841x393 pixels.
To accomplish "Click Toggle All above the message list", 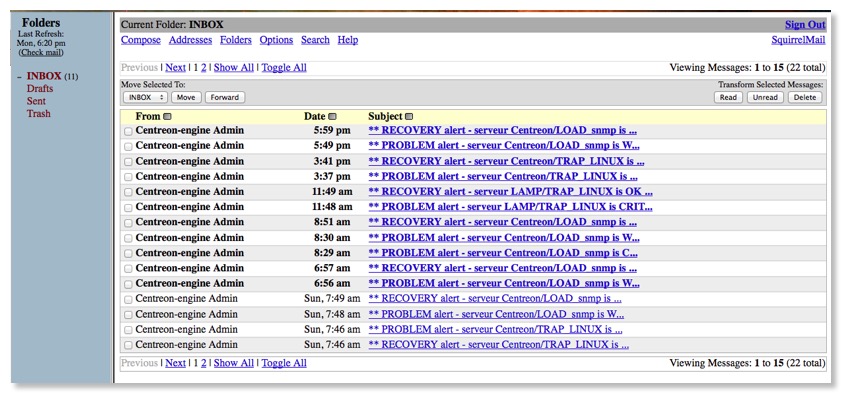I will pyautogui.click(x=284, y=68).
